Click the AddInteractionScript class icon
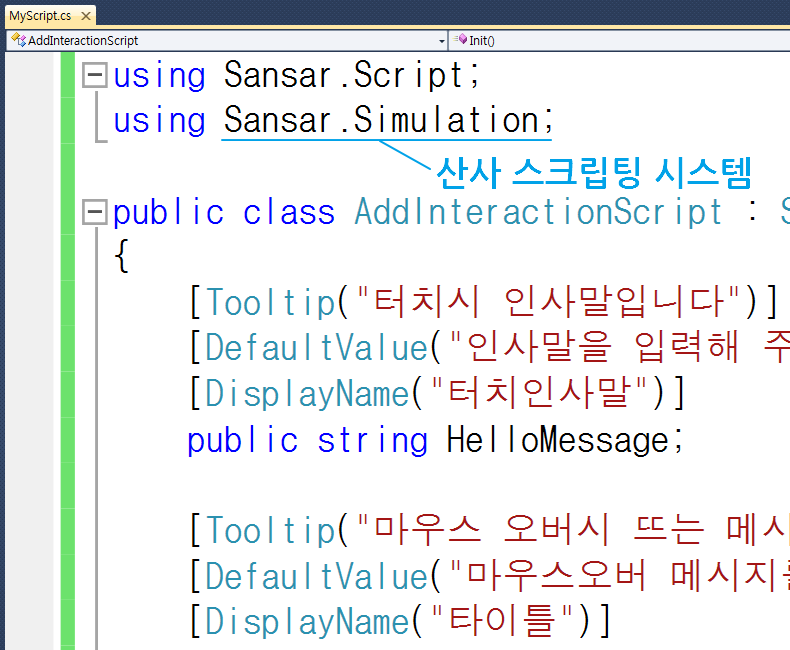Screen dimensions: 790x650 pos(19,40)
